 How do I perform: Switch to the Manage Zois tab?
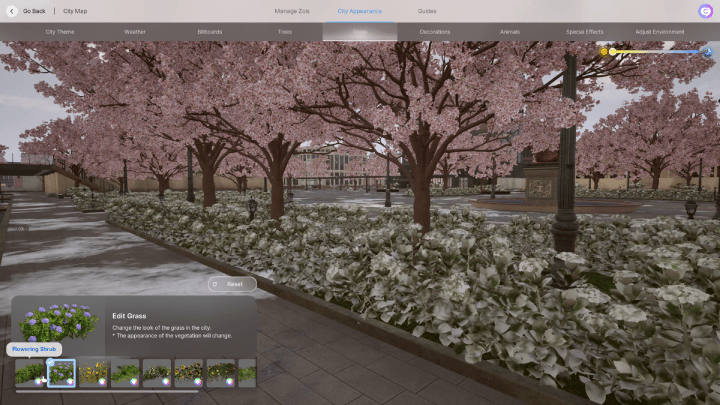pos(294,11)
